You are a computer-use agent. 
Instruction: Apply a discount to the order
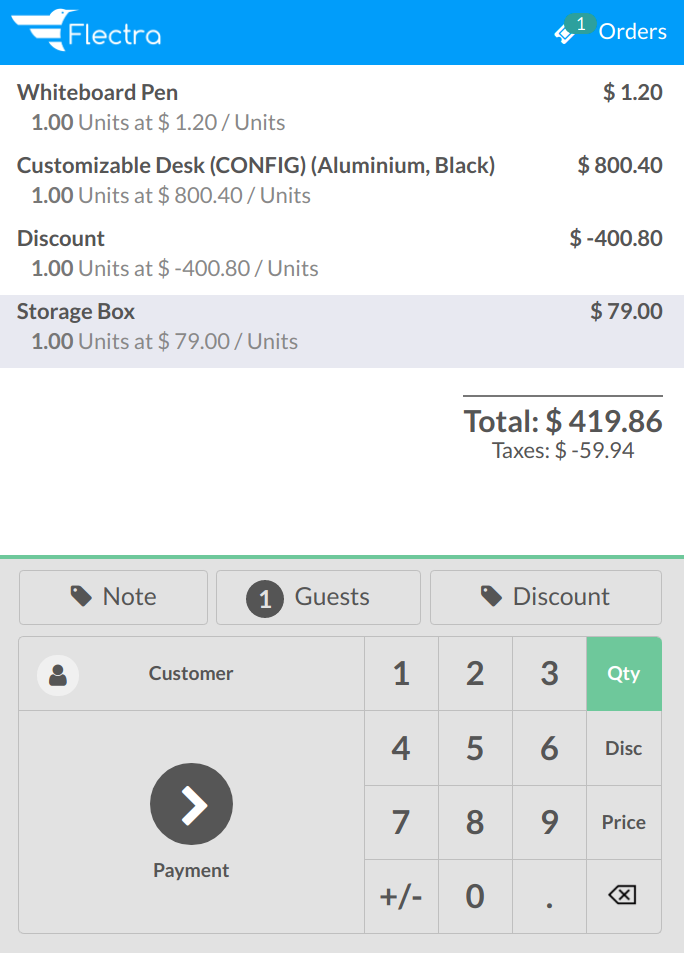pos(545,596)
